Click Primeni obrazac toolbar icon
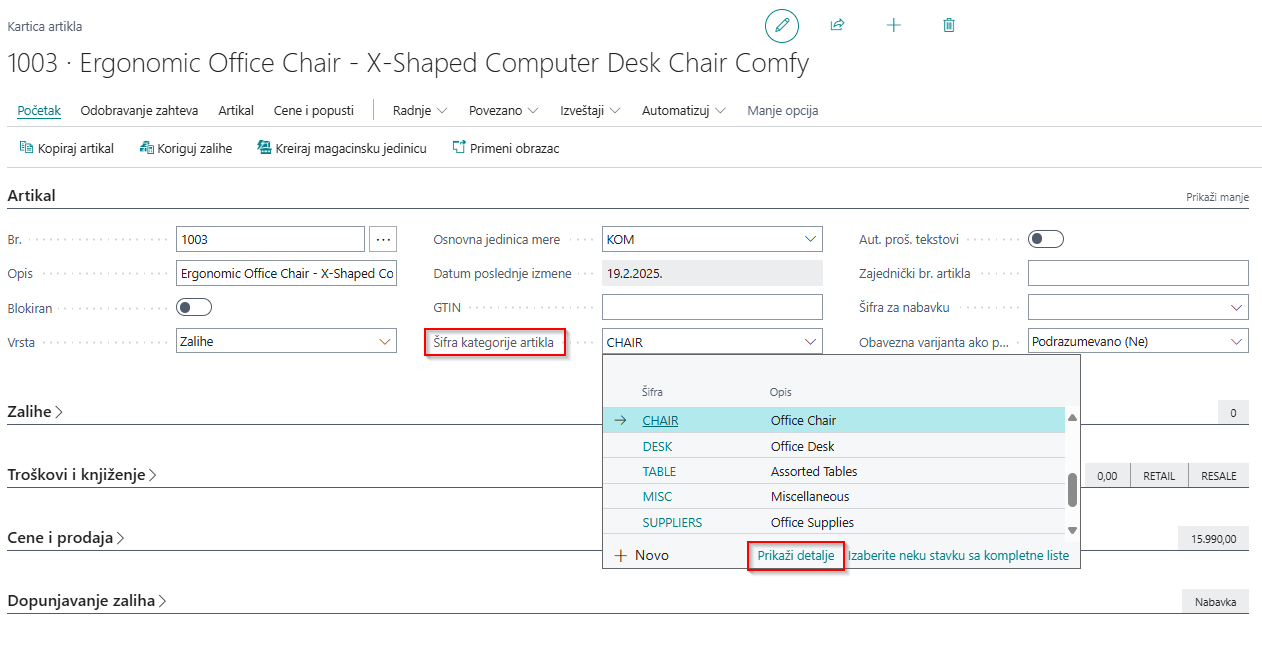The image size is (1262, 647). point(459,148)
